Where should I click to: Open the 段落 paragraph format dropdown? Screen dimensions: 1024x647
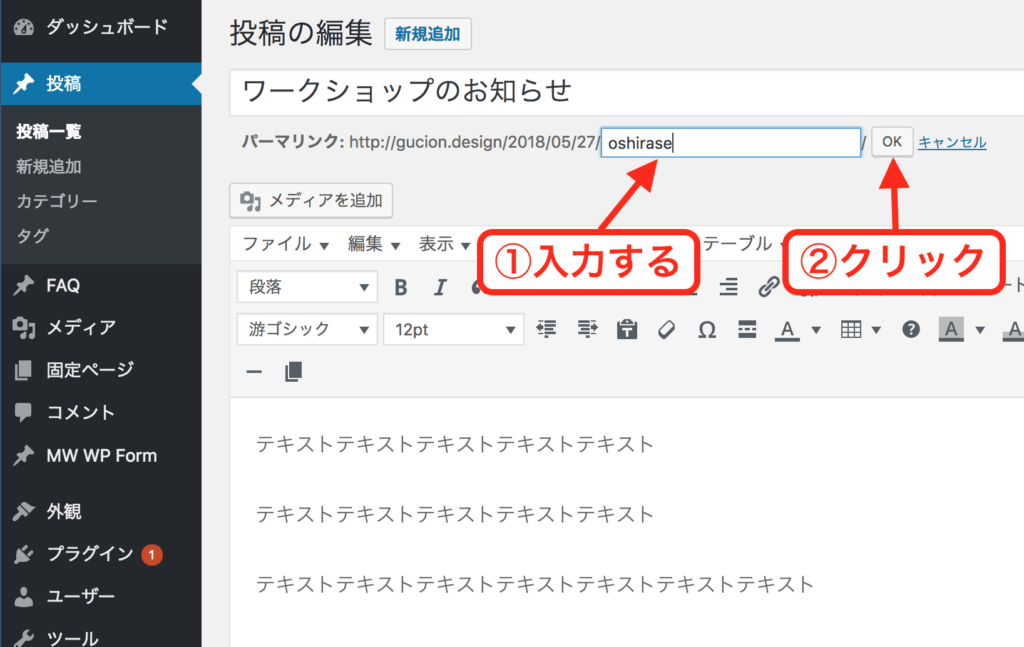click(x=307, y=287)
